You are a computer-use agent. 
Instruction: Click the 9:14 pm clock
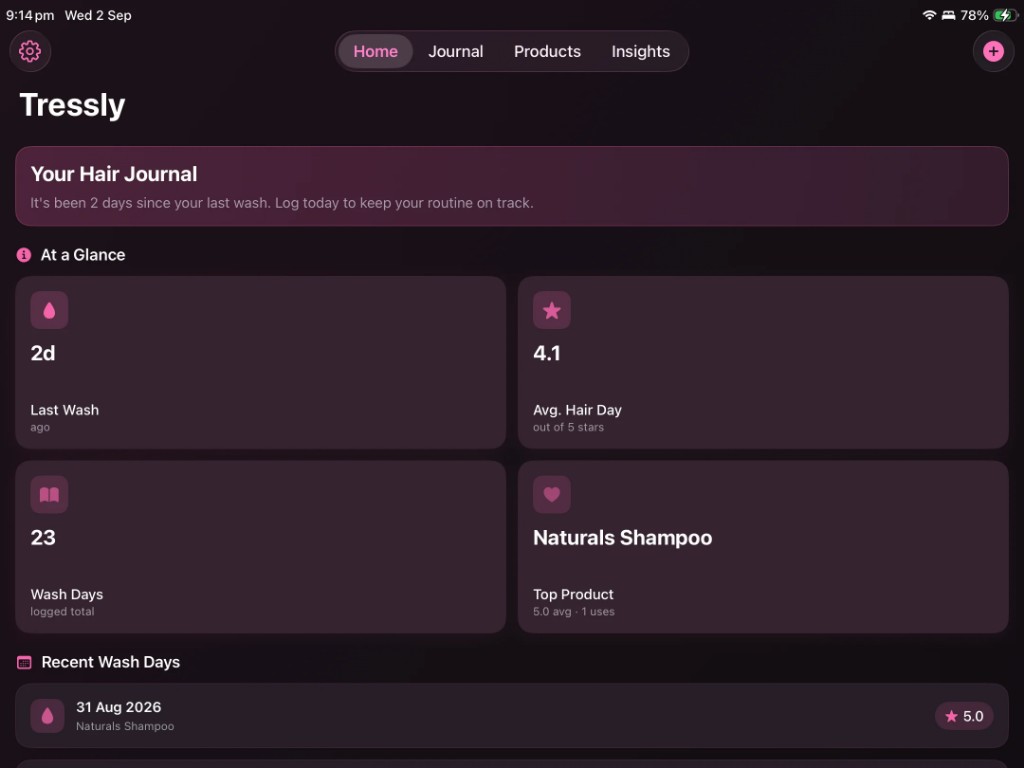click(30, 15)
